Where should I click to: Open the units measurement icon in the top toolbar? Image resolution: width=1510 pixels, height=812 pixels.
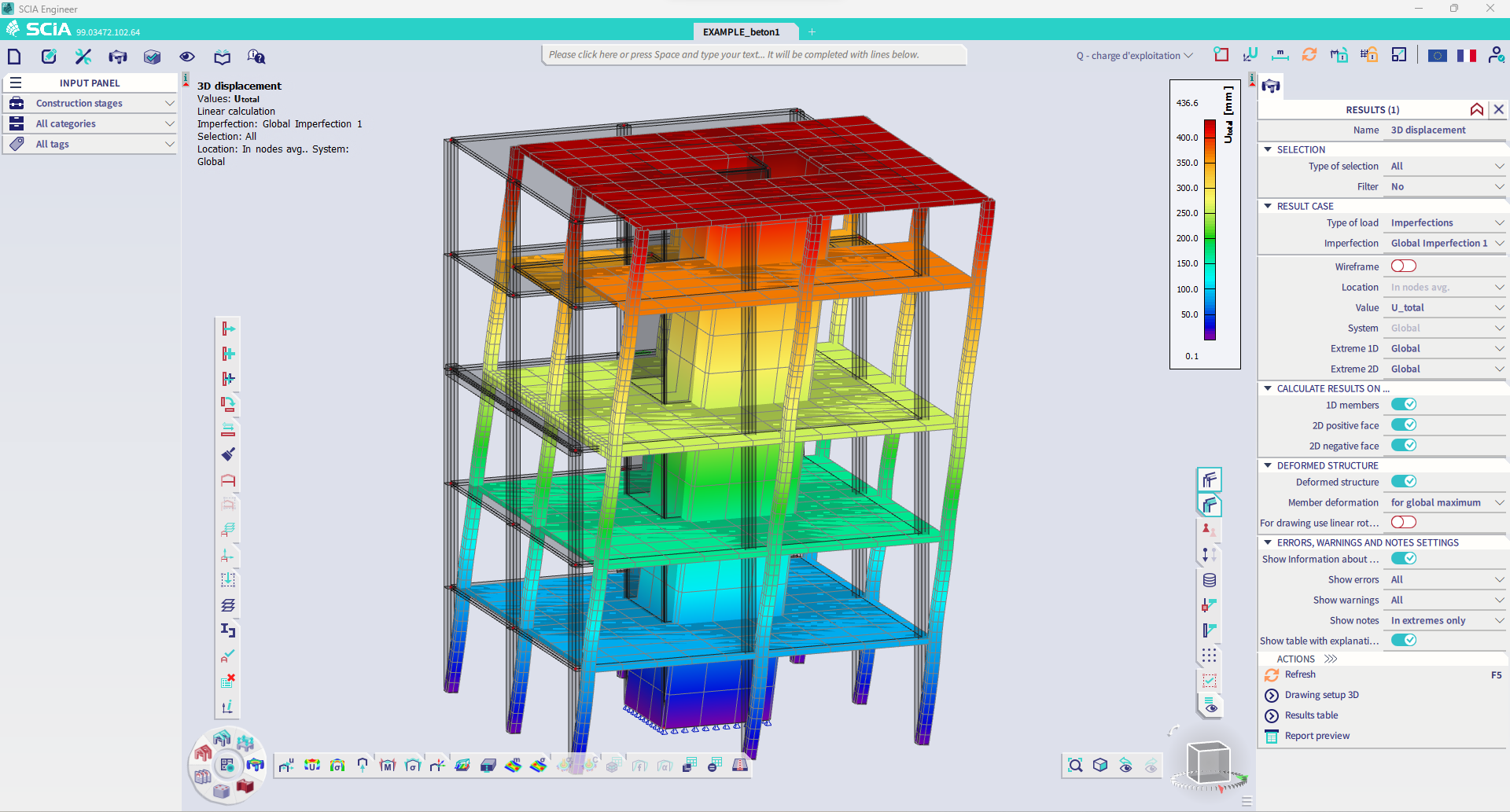coord(1280,54)
